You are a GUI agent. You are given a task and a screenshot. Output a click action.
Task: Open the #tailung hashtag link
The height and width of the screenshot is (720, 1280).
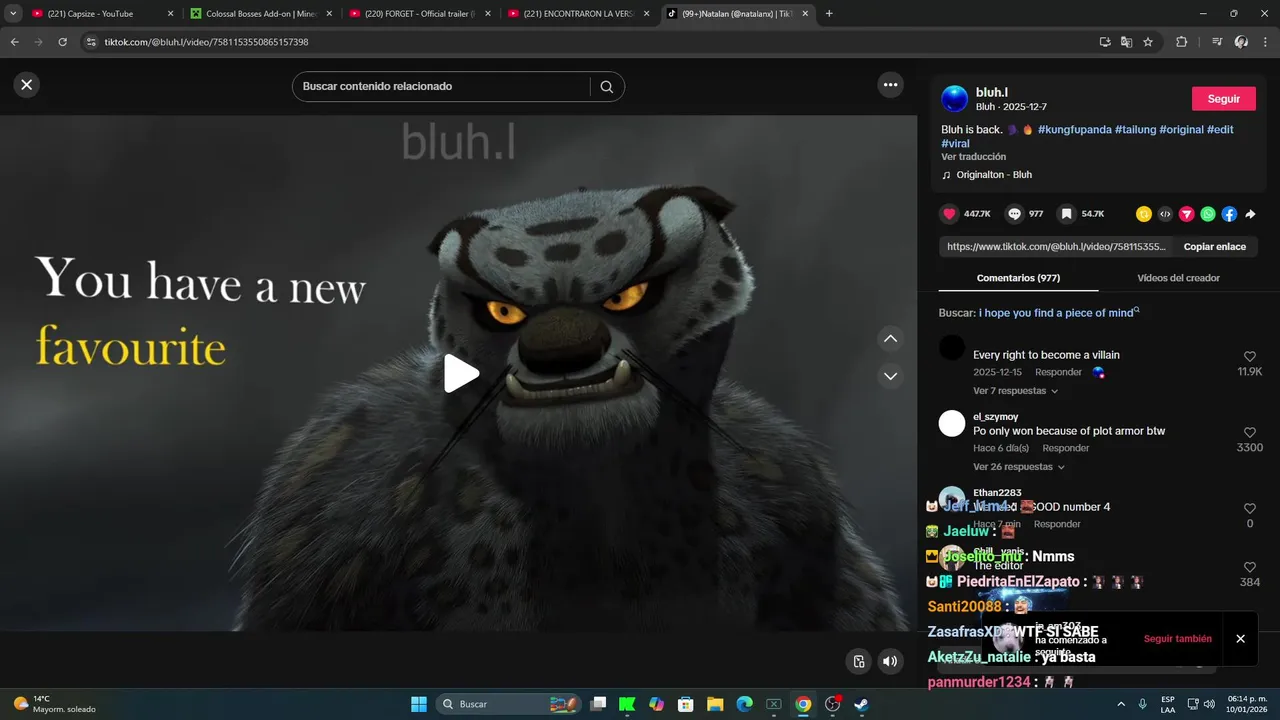[x=1135, y=130]
